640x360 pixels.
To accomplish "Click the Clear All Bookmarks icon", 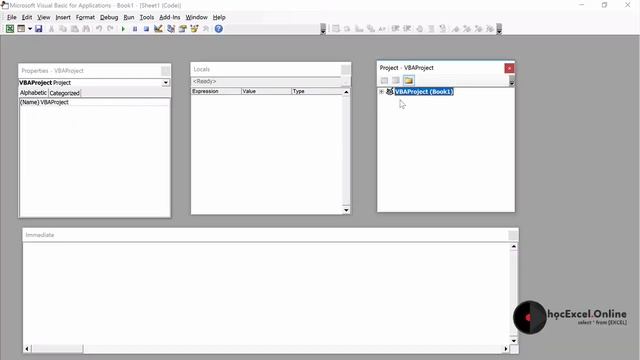I will (x=490, y=29).
